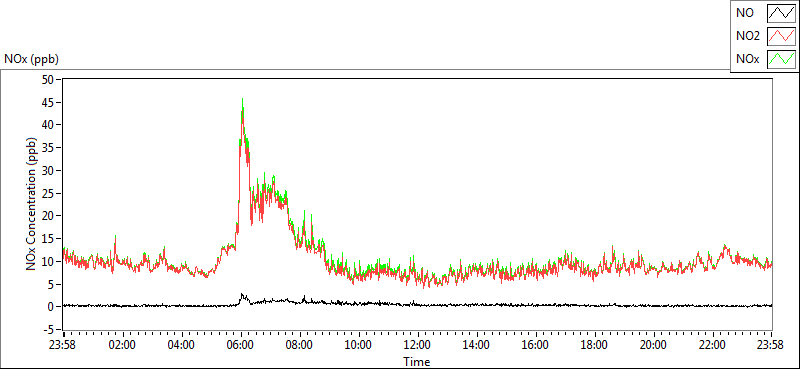Select the NO2 legend label

coord(747,36)
